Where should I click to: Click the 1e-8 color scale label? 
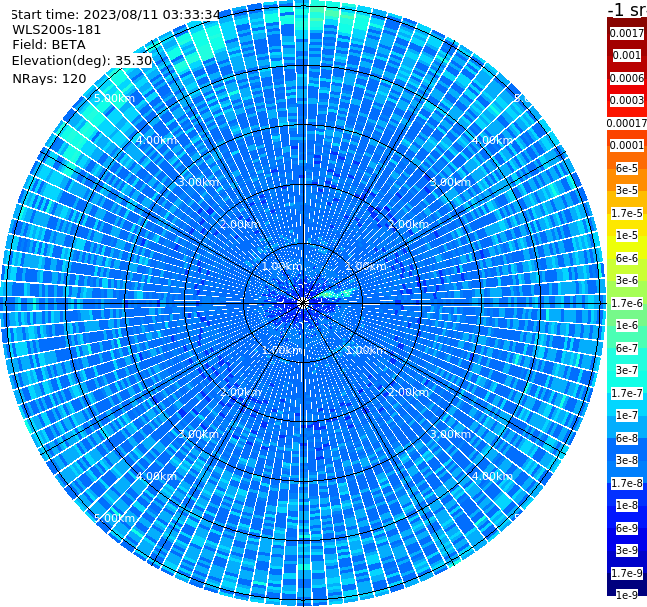627,505
